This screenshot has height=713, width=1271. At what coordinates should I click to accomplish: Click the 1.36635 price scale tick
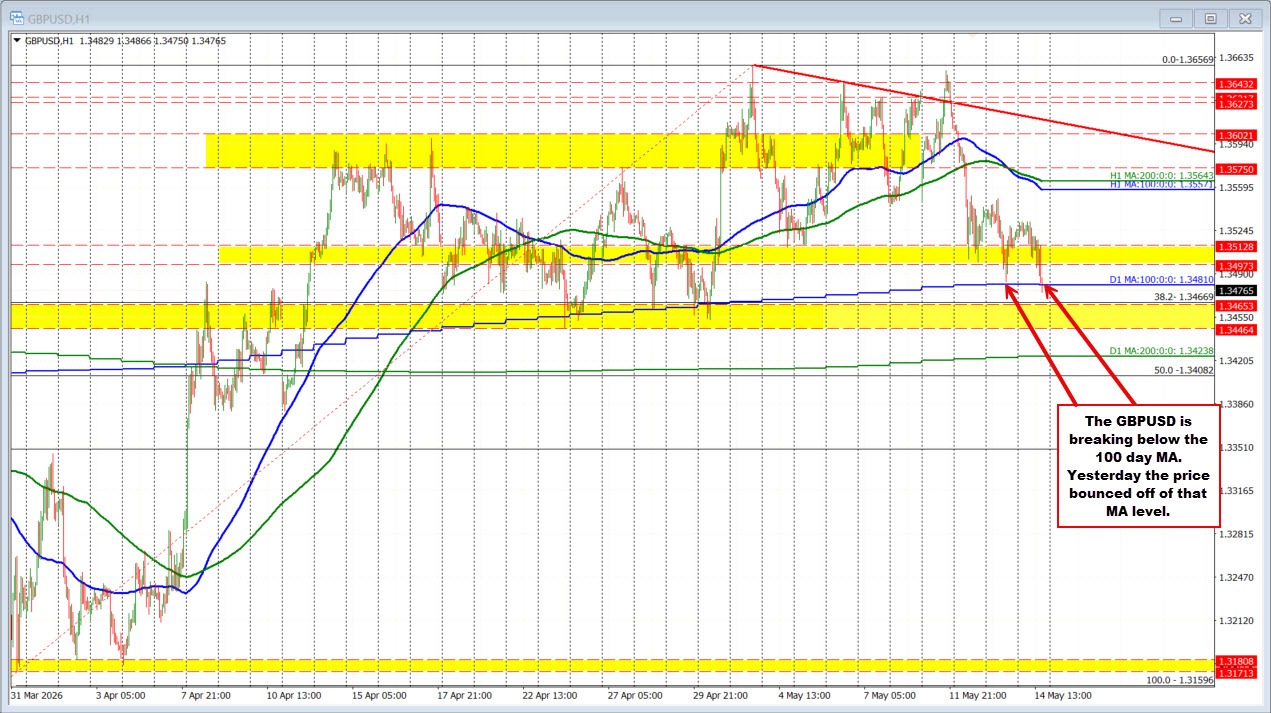click(x=1236, y=57)
